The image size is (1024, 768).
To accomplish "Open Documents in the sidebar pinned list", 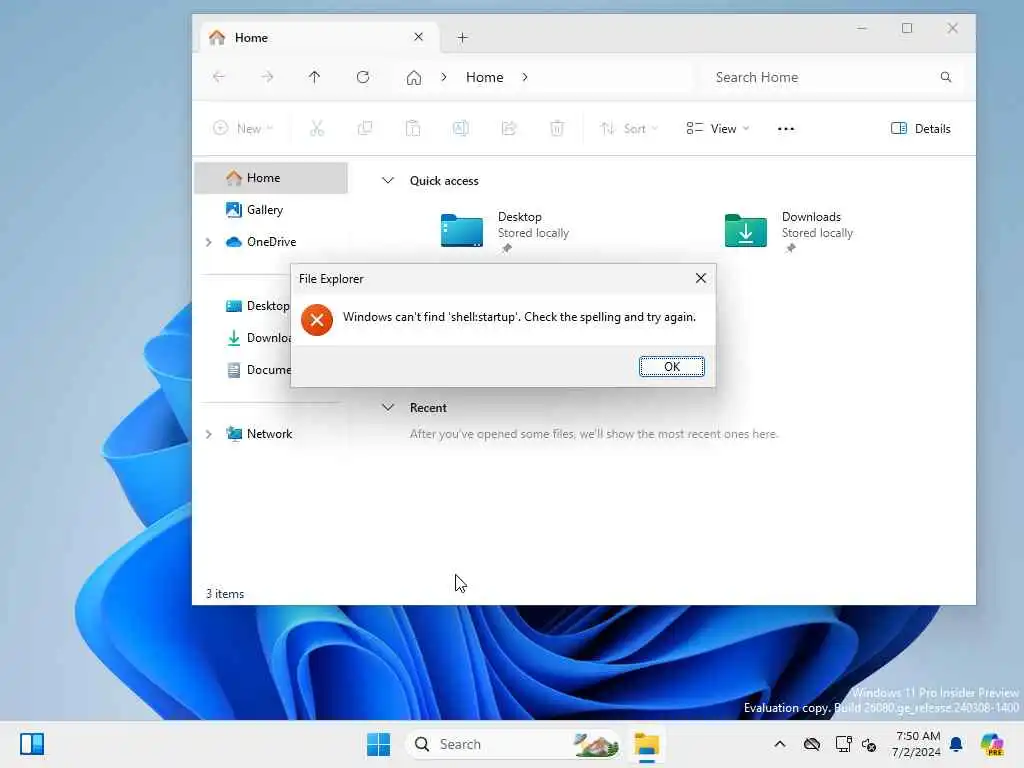I will (259, 370).
